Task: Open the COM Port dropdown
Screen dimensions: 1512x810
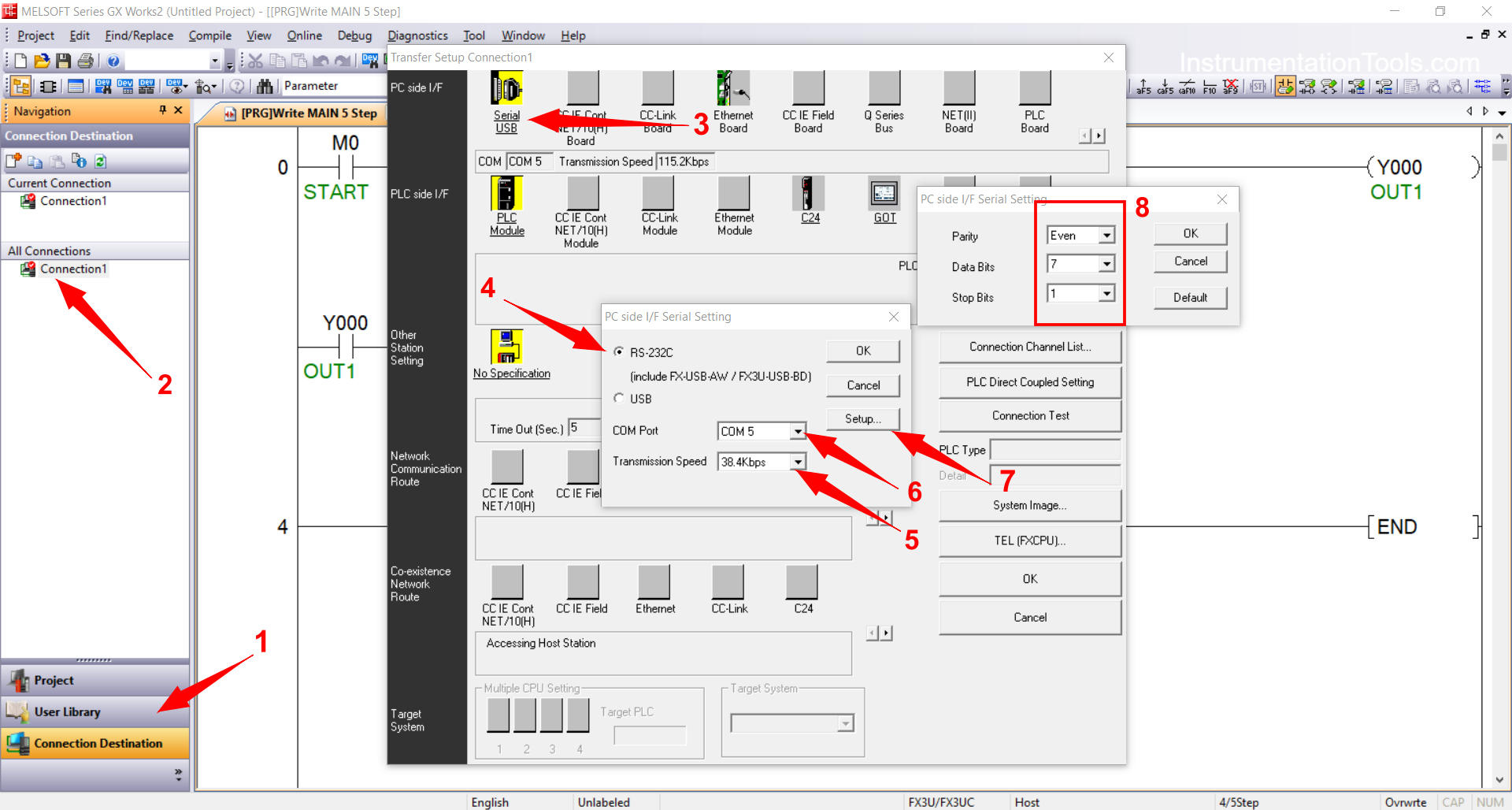Action: pos(799,431)
